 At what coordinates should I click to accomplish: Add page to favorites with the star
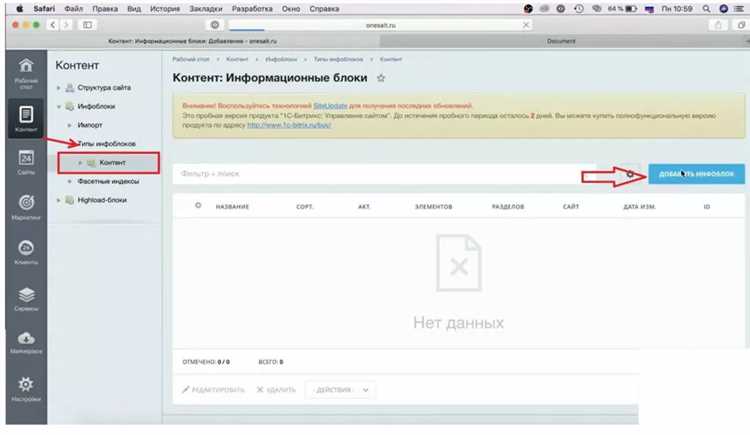381,78
